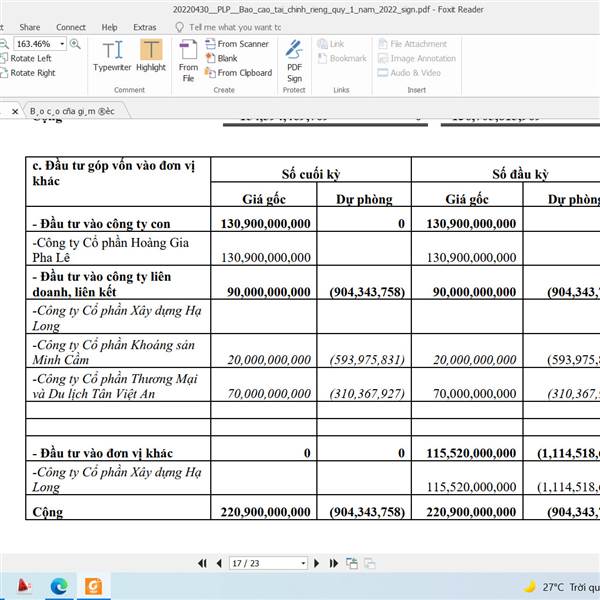Click the Bookmark tool

(x=342, y=58)
